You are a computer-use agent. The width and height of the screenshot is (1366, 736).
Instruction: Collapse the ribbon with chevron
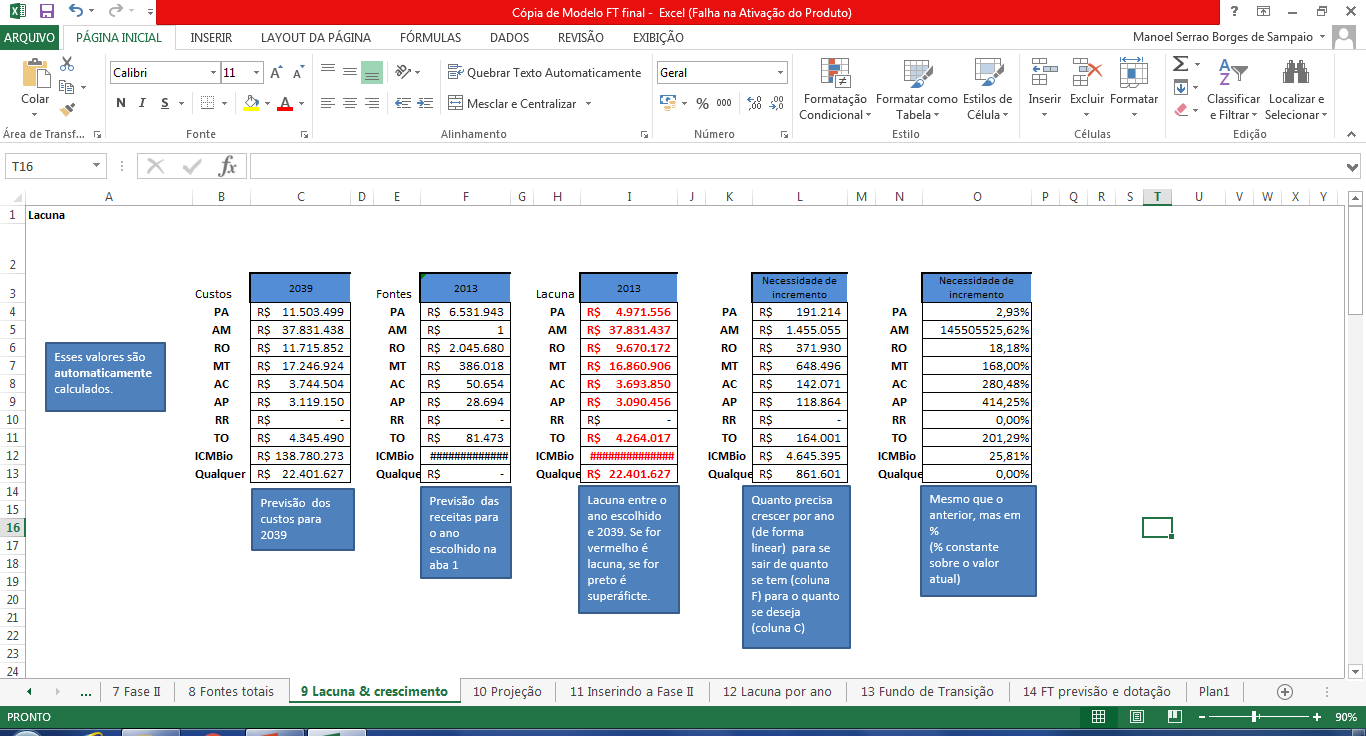pos(1353,133)
